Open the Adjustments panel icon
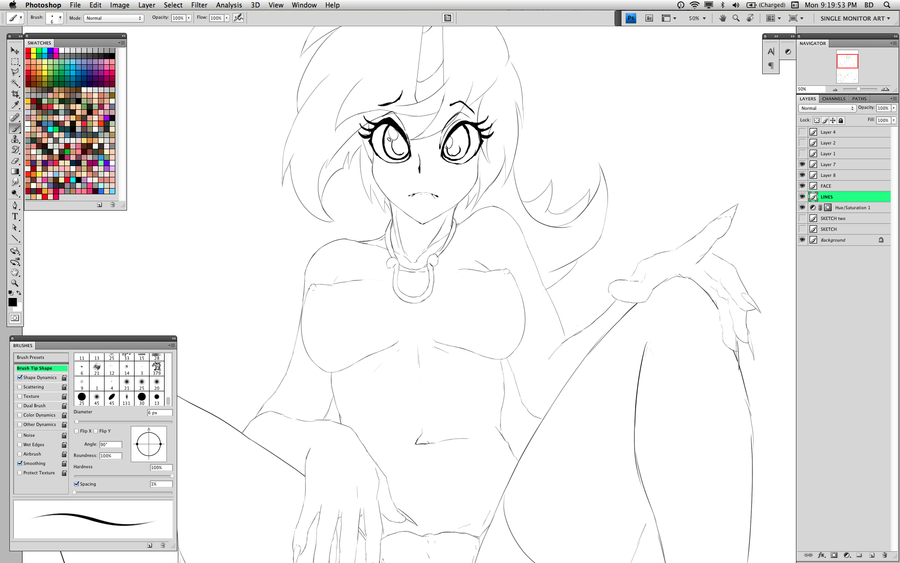This screenshot has width=900, height=563. 788,51
